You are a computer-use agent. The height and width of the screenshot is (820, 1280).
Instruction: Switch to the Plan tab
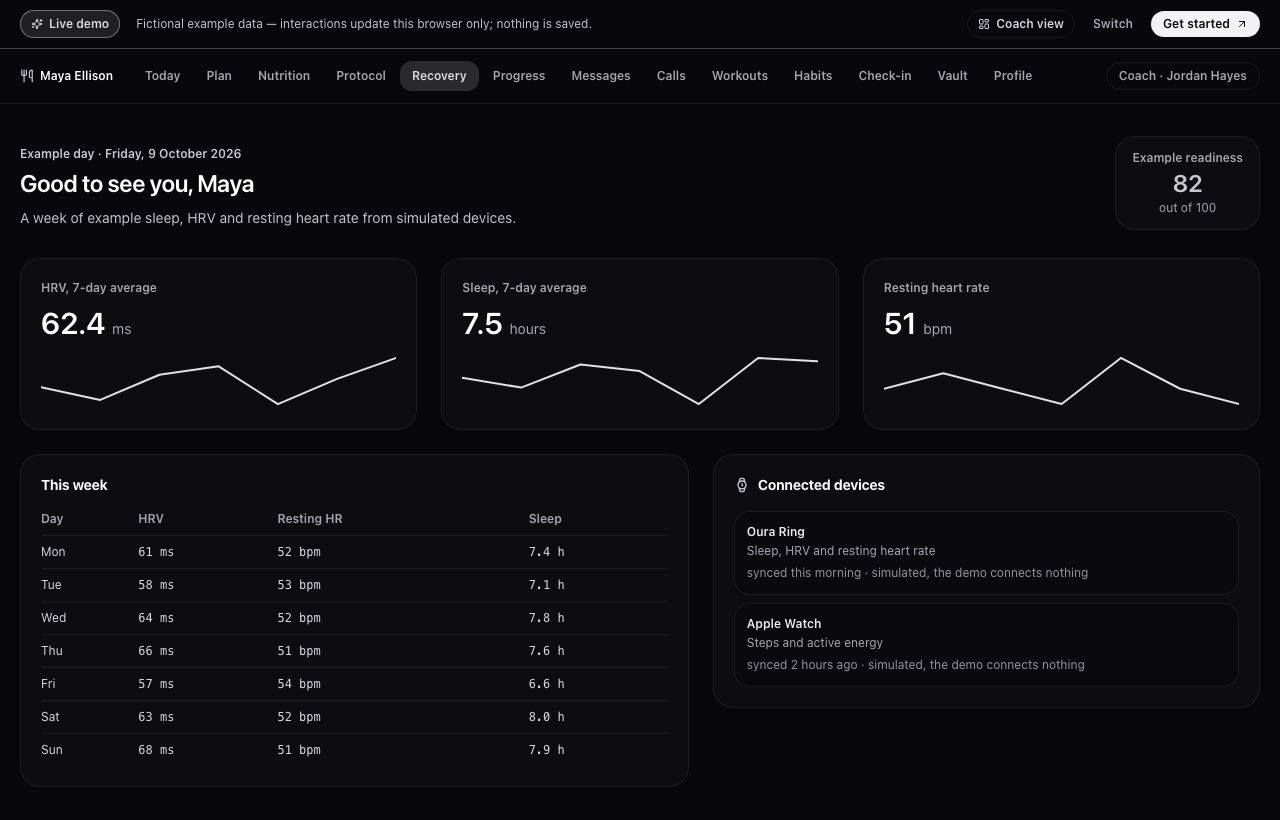[219, 76]
